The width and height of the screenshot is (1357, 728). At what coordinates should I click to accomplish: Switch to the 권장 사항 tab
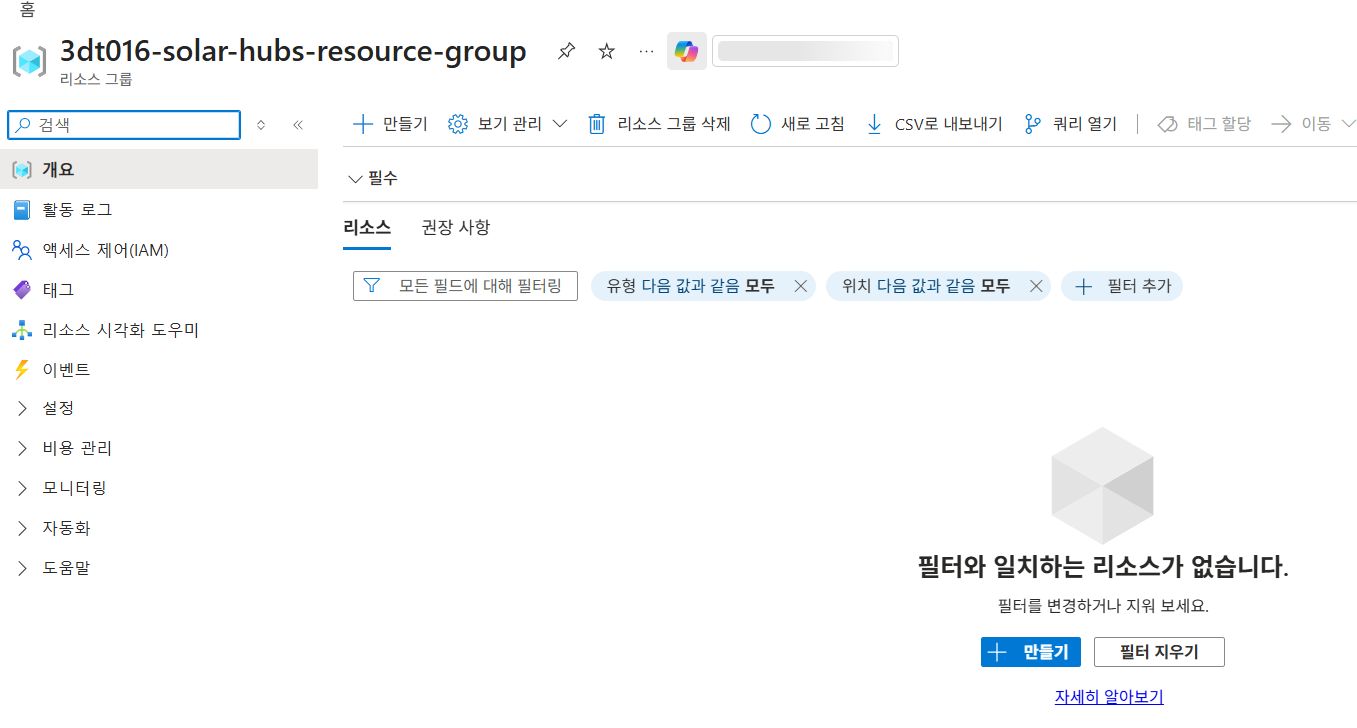(x=456, y=228)
